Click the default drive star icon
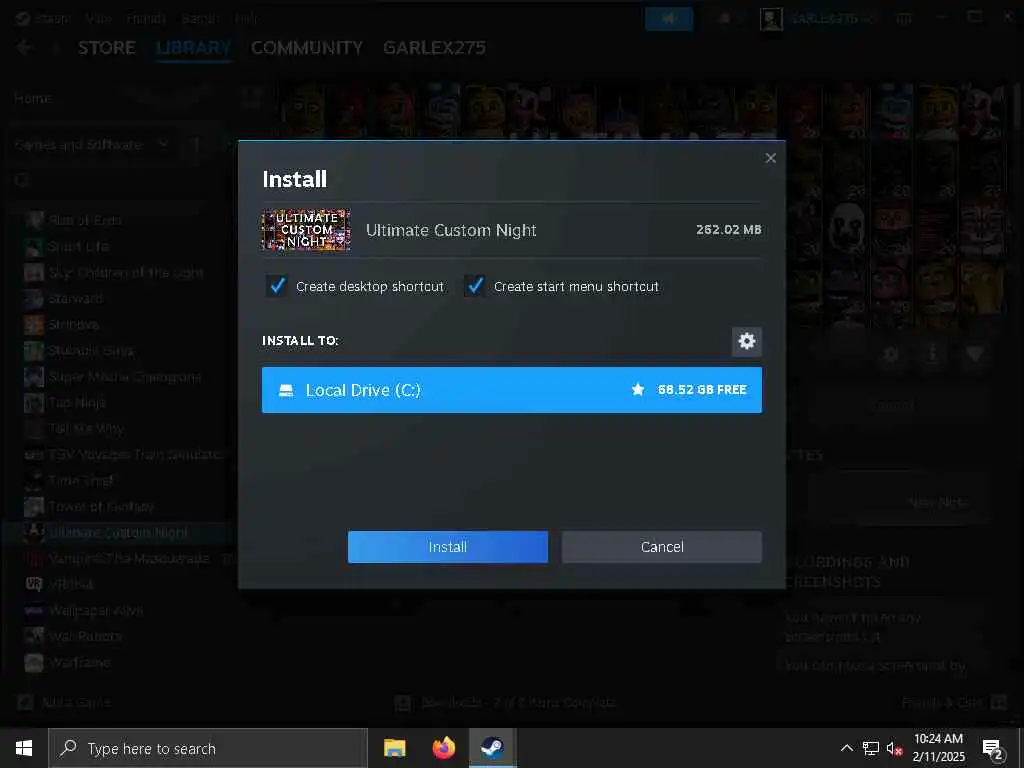Screen dimensions: 1024x768 [637, 390]
